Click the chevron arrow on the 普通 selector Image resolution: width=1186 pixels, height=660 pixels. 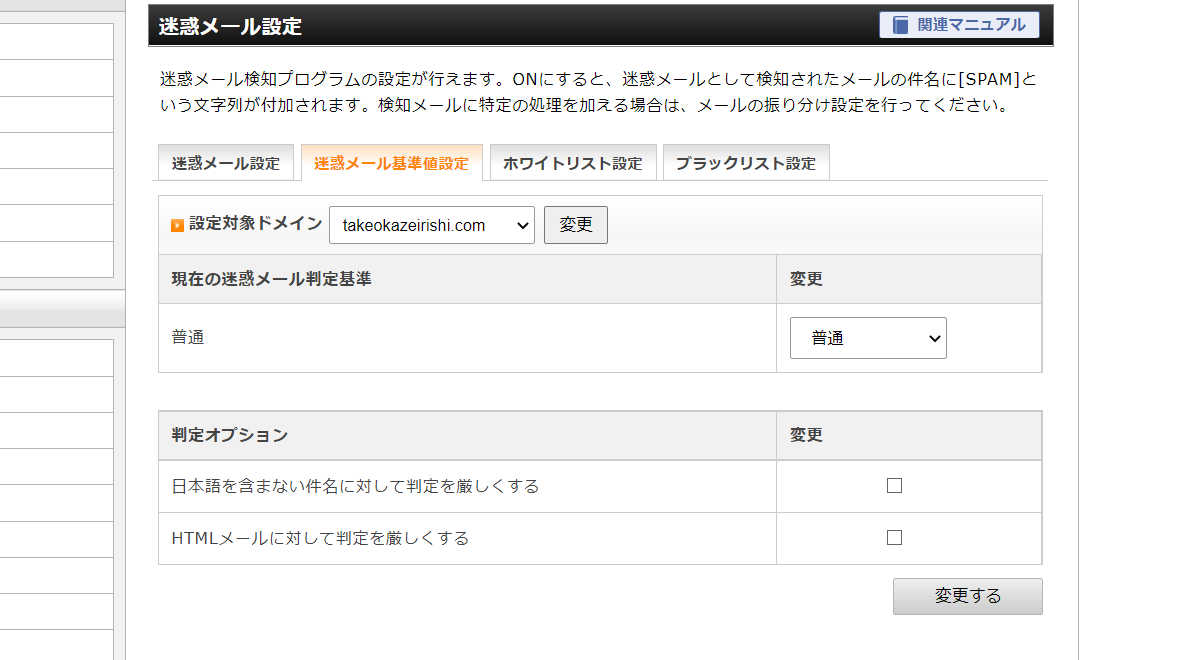pyautogui.click(x=934, y=339)
